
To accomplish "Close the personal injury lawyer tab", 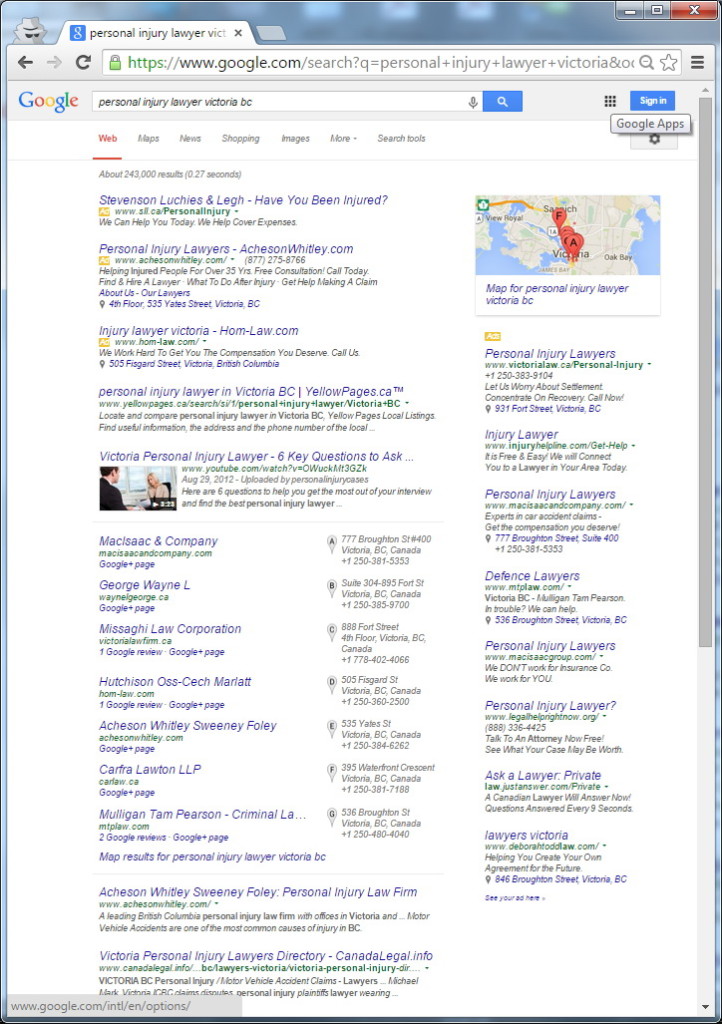I will coord(238,33).
